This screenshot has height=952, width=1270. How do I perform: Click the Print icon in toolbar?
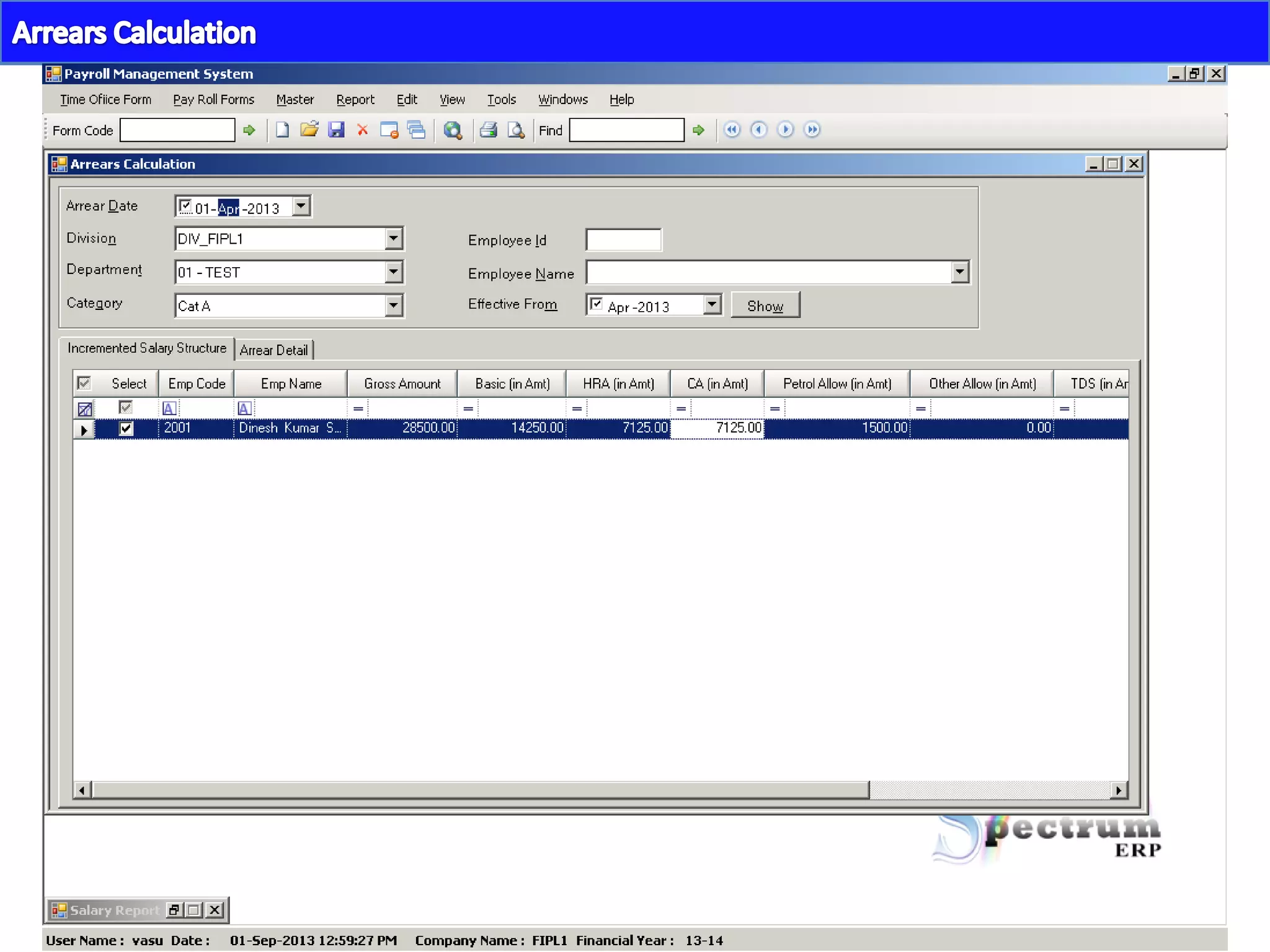tap(489, 130)
